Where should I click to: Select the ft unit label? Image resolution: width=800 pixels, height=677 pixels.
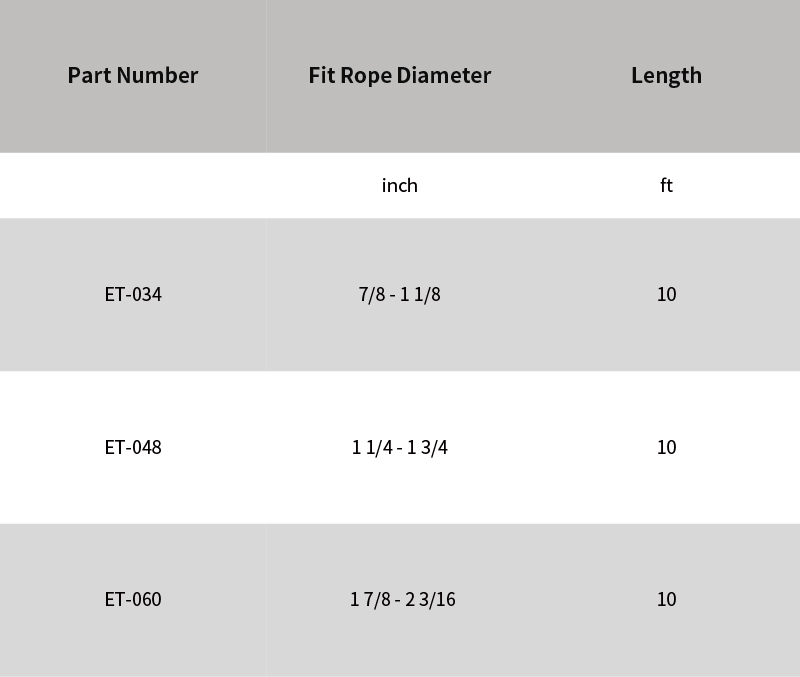[x=666, y=185]
